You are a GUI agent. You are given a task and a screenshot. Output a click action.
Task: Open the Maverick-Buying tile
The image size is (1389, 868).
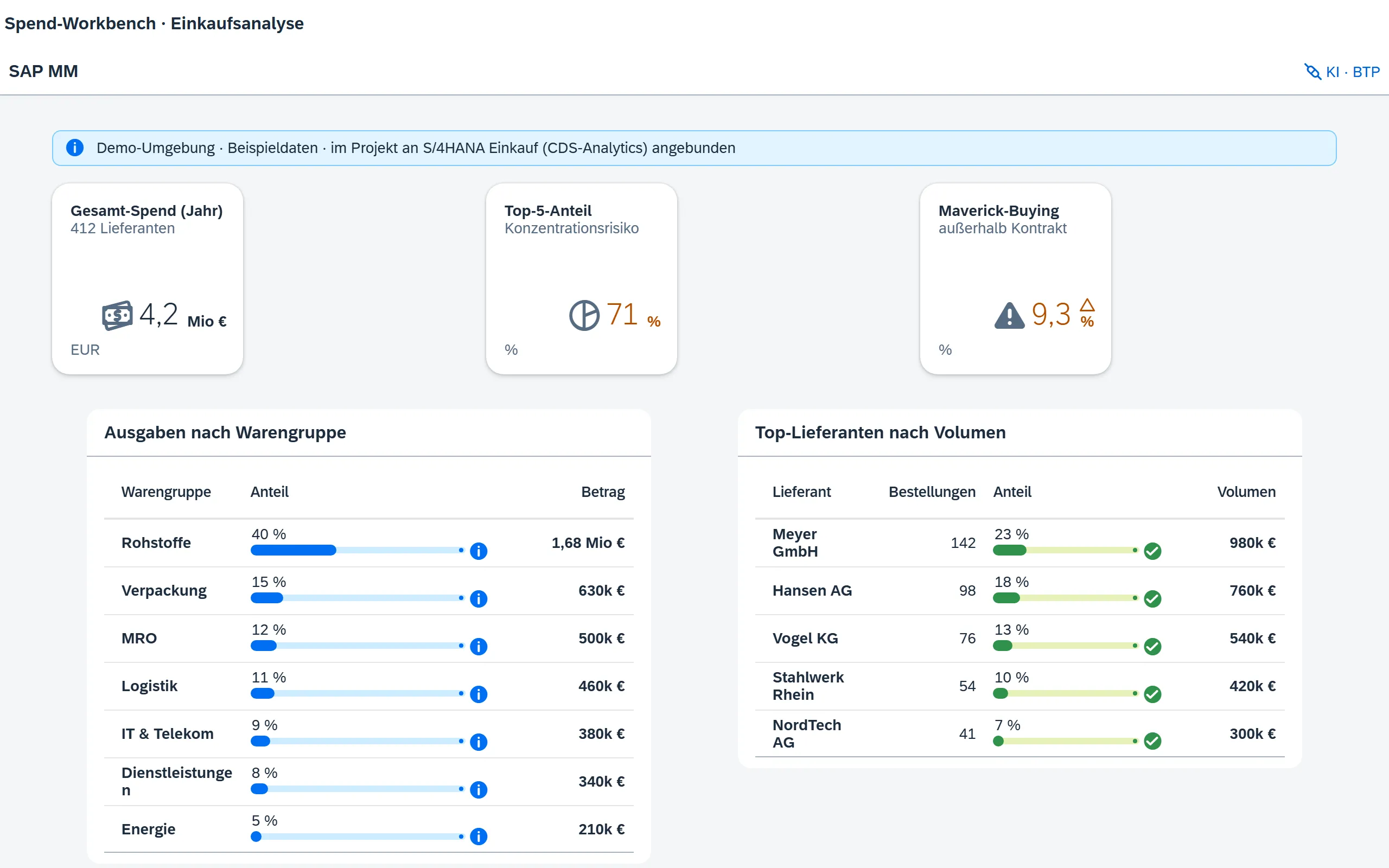(1015, 279)
